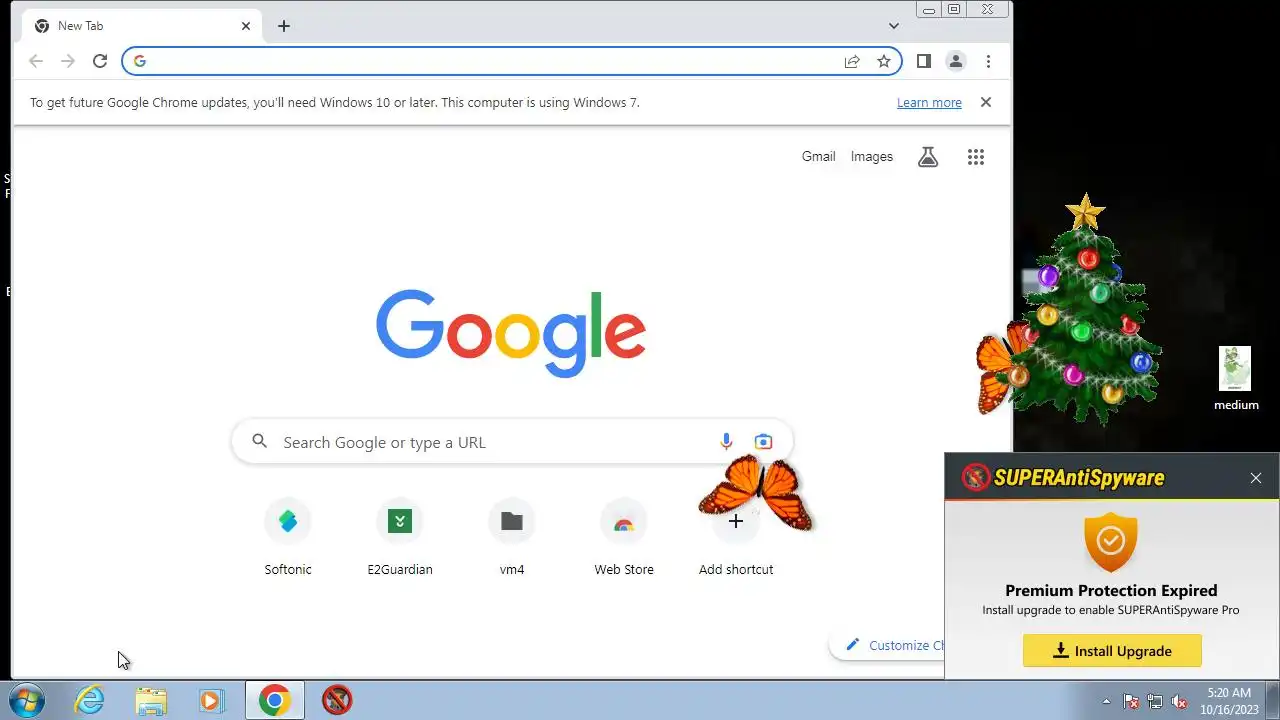The height and width of the screenshot is (720, 1280).
Task: Click the back navigation arrow
Action: (36, 61)
